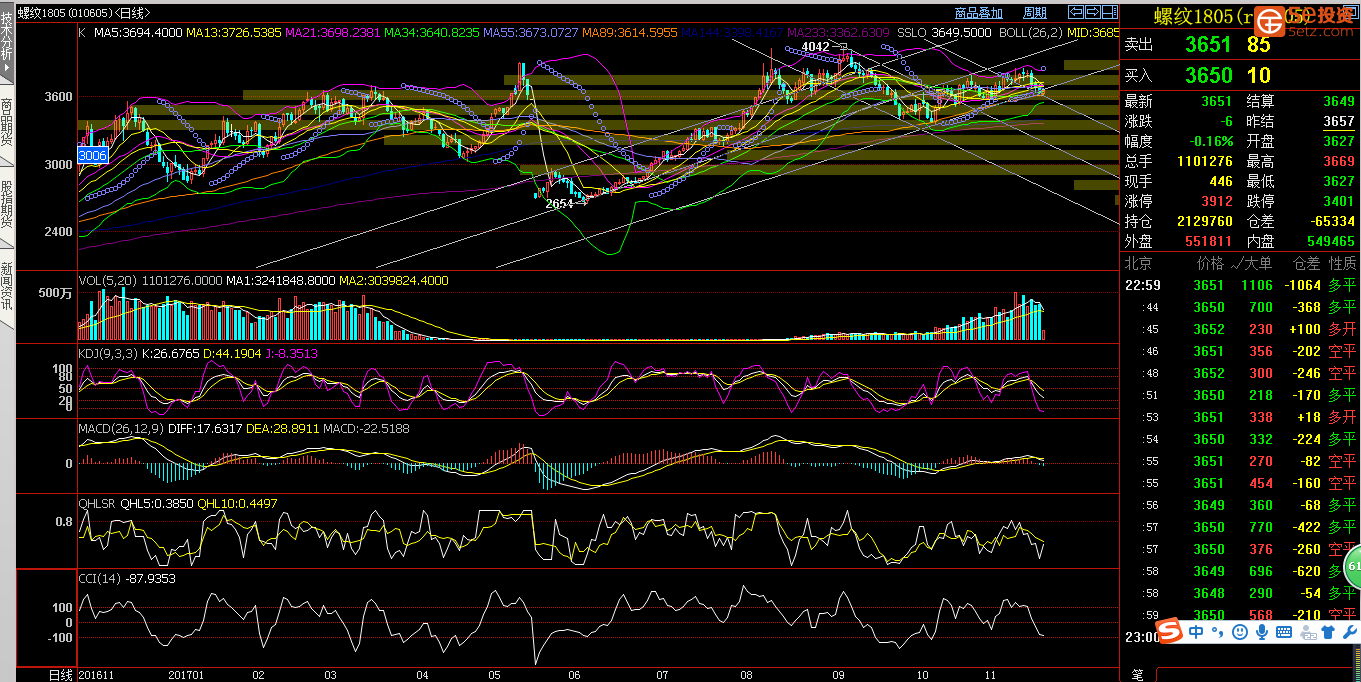
Task: Click the MA5:3694.4000 moving average label
Action: (x=138, y=33)
